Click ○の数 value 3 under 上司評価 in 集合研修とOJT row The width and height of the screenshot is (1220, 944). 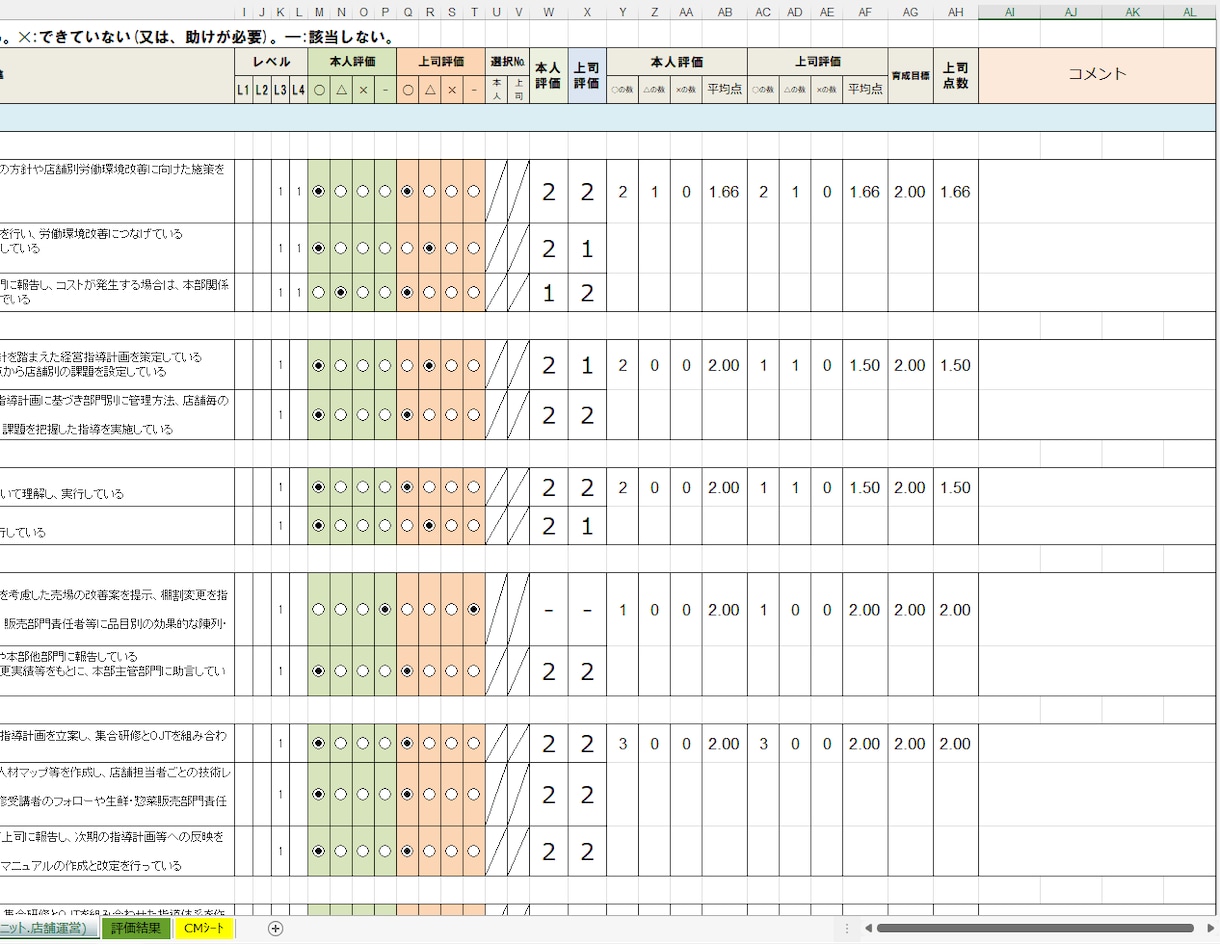coord(763,744)
